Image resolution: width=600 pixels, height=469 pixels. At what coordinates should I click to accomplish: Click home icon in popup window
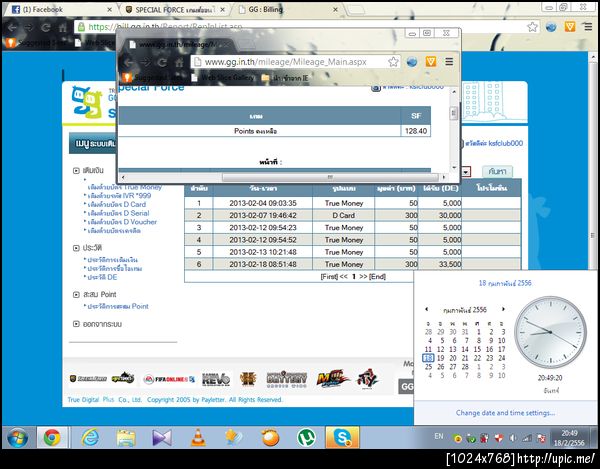point(179,62)
